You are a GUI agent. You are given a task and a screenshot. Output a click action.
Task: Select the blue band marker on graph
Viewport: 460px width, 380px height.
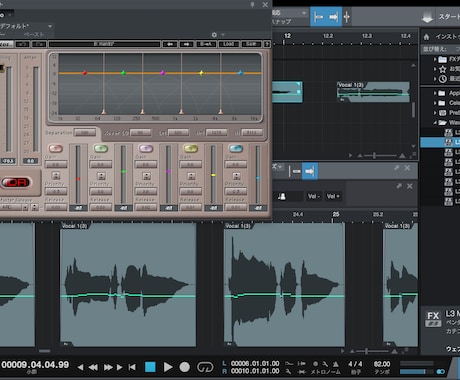(240, 73)
